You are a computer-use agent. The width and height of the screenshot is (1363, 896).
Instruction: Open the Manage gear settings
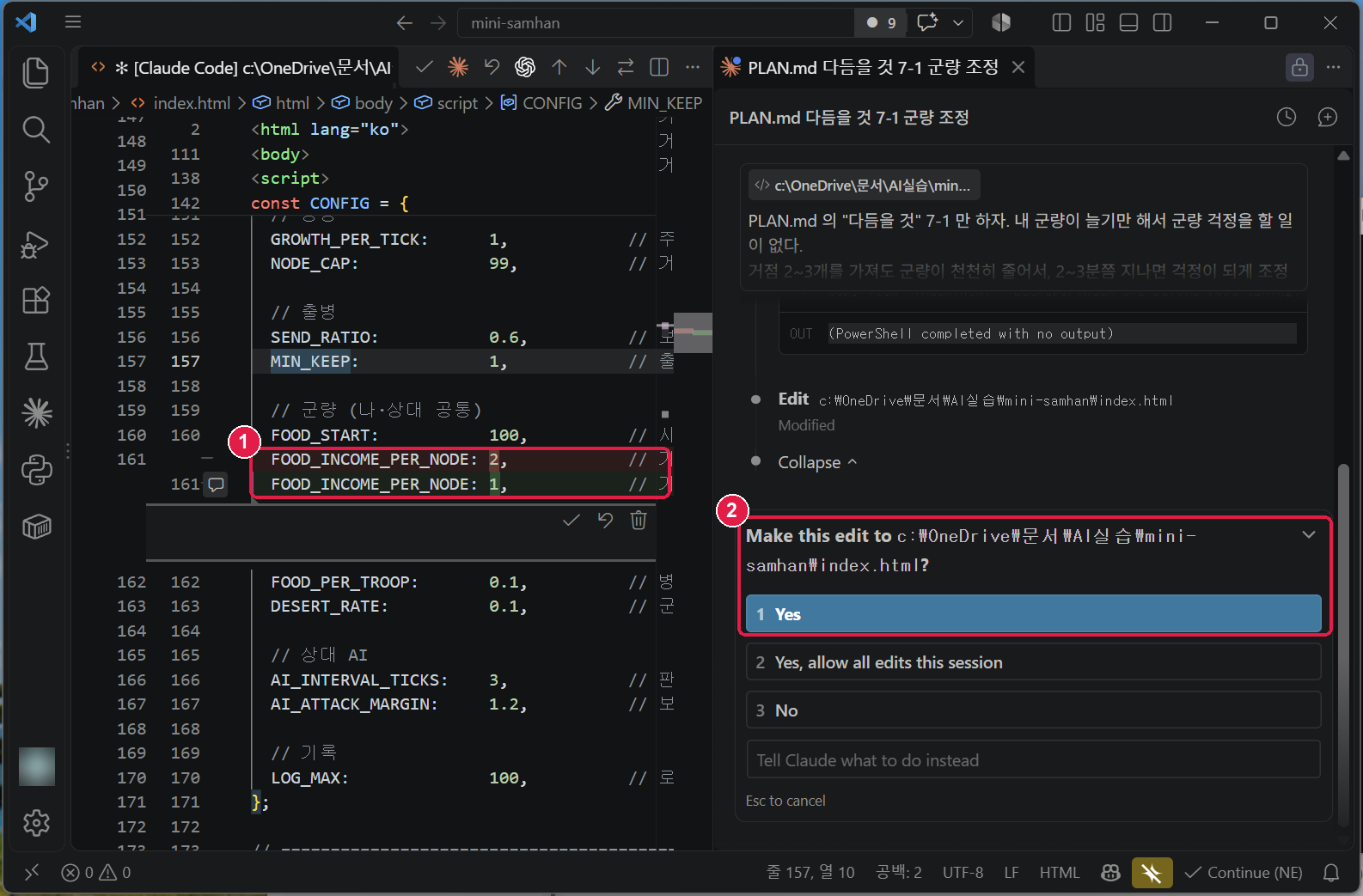[x=36, y=823]
